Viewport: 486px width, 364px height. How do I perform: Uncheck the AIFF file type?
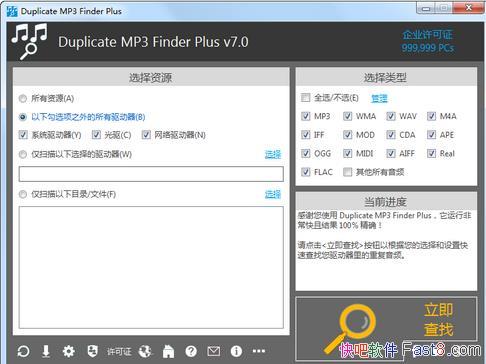(391, 154)
